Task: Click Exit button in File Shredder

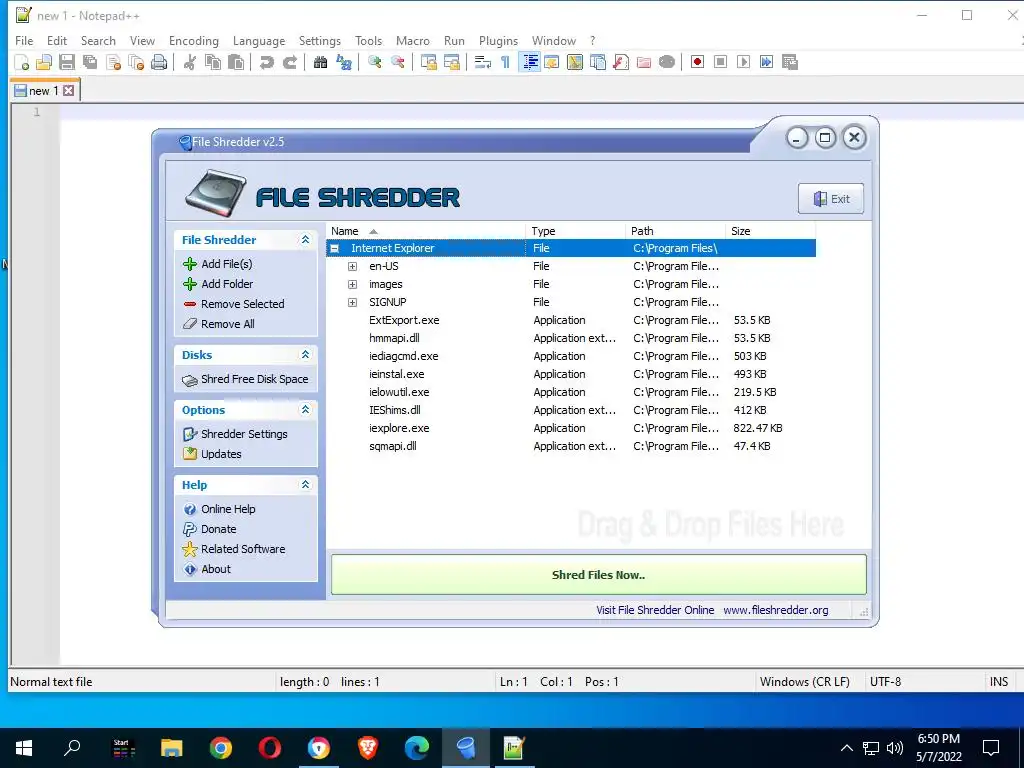Action: (831, 199)
